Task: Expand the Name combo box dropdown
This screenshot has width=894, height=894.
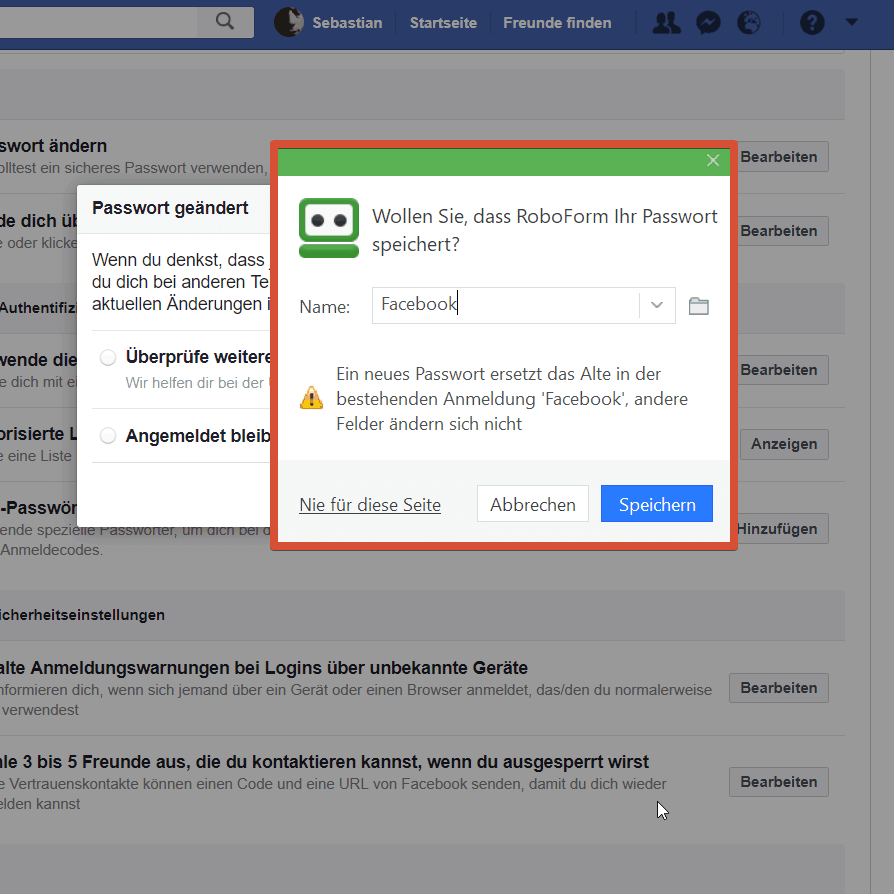Action: (657, 305)
